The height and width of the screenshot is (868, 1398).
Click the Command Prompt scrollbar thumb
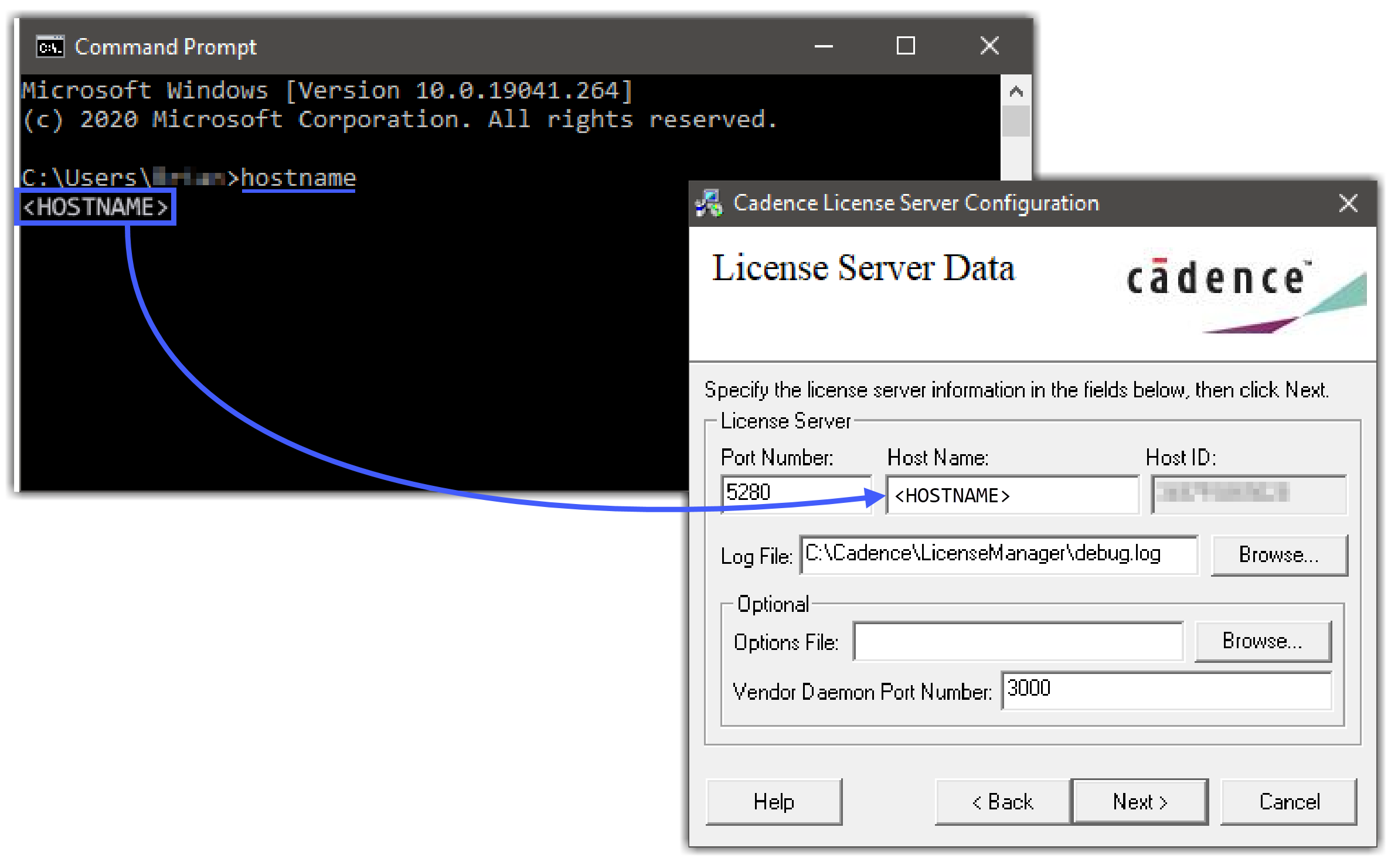click(x=1016, y=121)
